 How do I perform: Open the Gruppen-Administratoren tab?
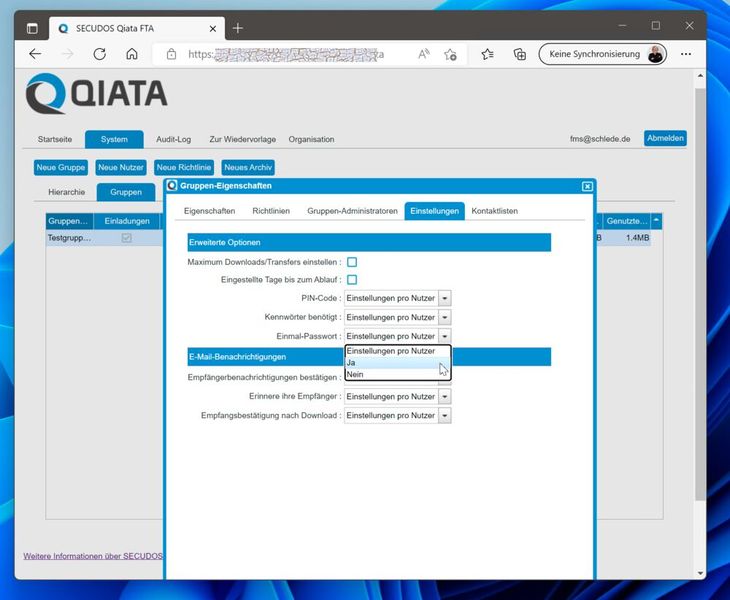pyautogui.click(x=352, y=211)
